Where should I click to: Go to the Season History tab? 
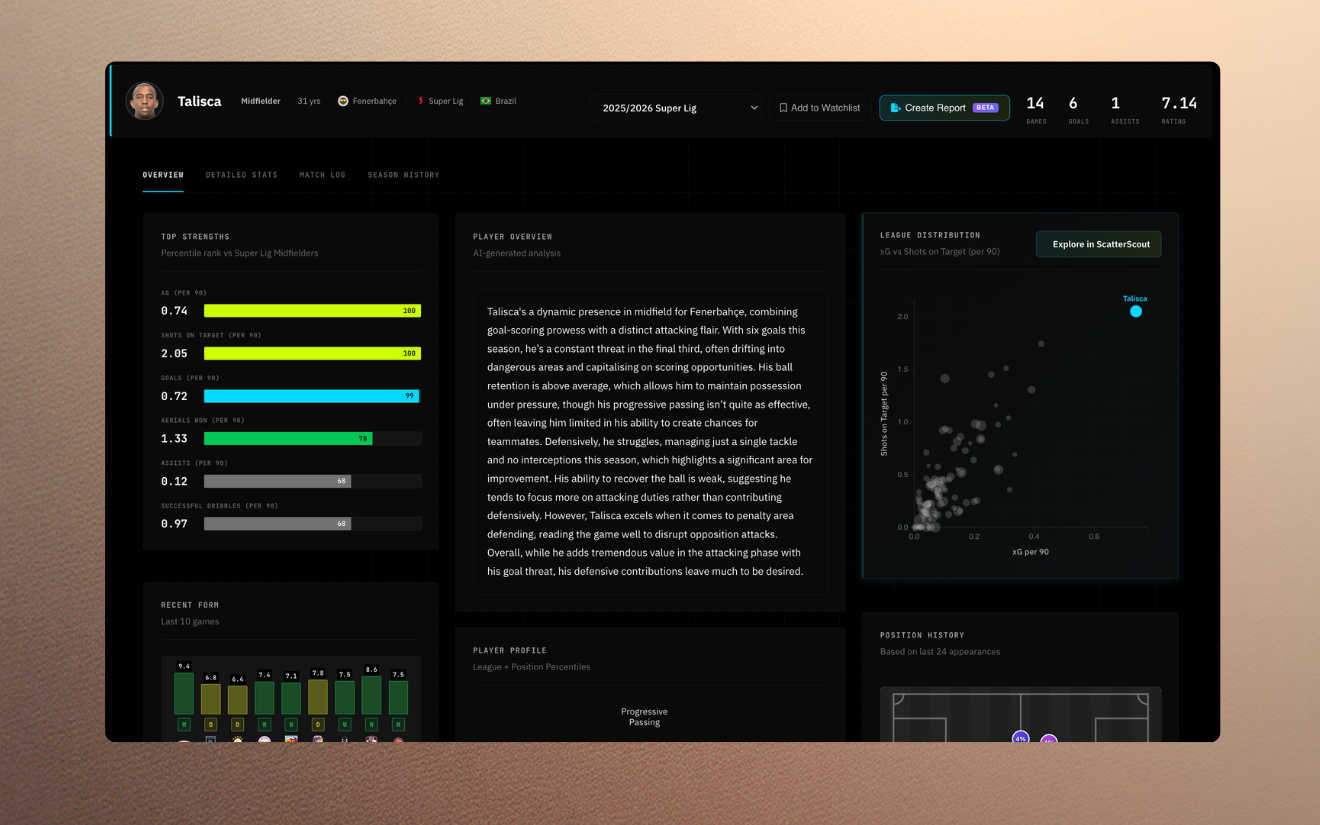tap(403, 175)
